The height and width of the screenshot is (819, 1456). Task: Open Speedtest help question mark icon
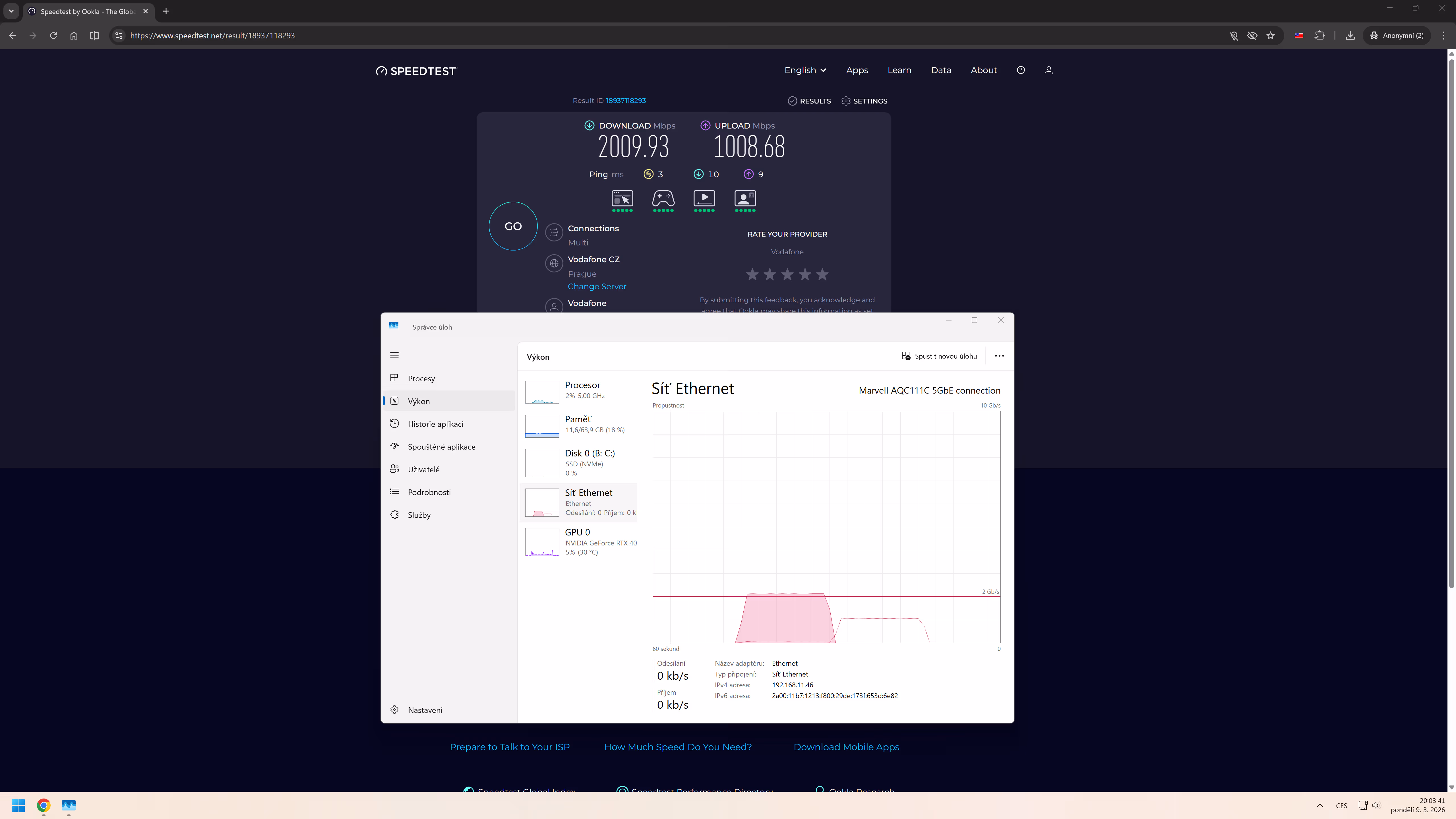click(1020, 70)
